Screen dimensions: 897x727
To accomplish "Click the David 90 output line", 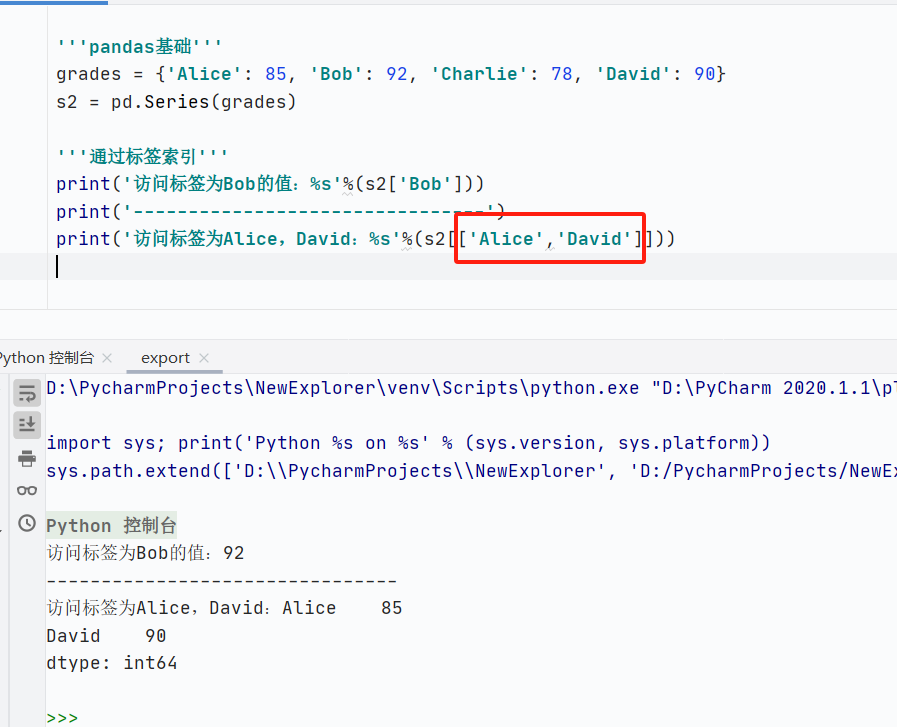I will [x=106, y=636].
